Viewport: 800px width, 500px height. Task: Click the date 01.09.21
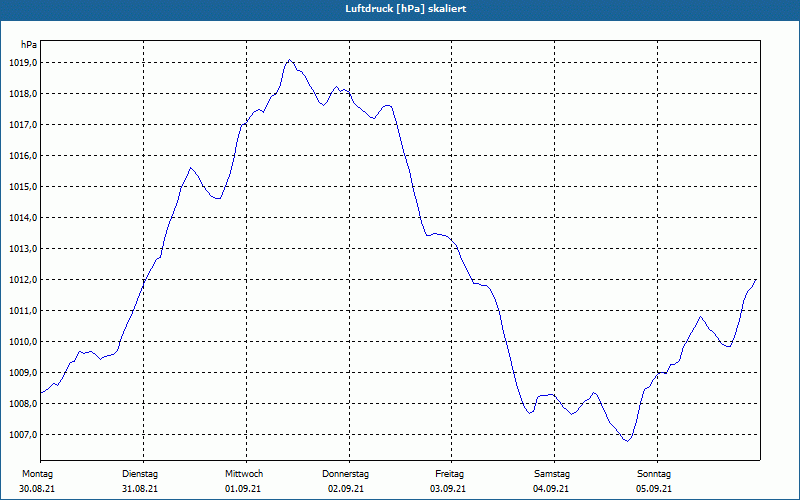tap(243, 489)
